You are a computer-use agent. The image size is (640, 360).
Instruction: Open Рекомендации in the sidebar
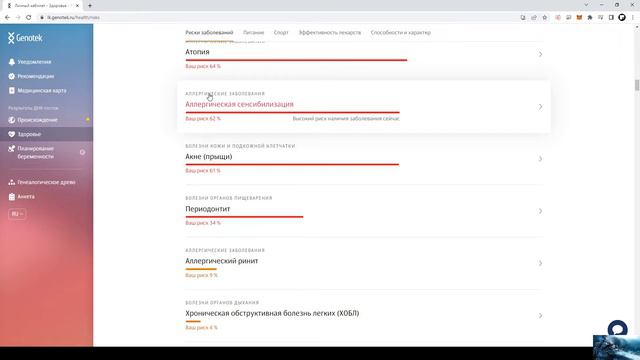pyautogui.click(x=36, y=76)
